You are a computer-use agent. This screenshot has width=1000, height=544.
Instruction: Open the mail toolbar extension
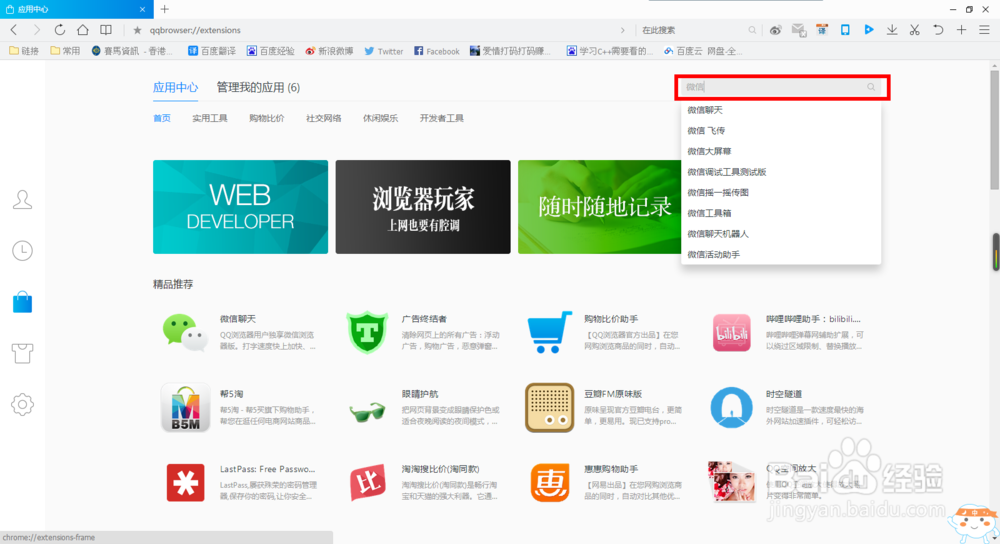tap(798, 30)
